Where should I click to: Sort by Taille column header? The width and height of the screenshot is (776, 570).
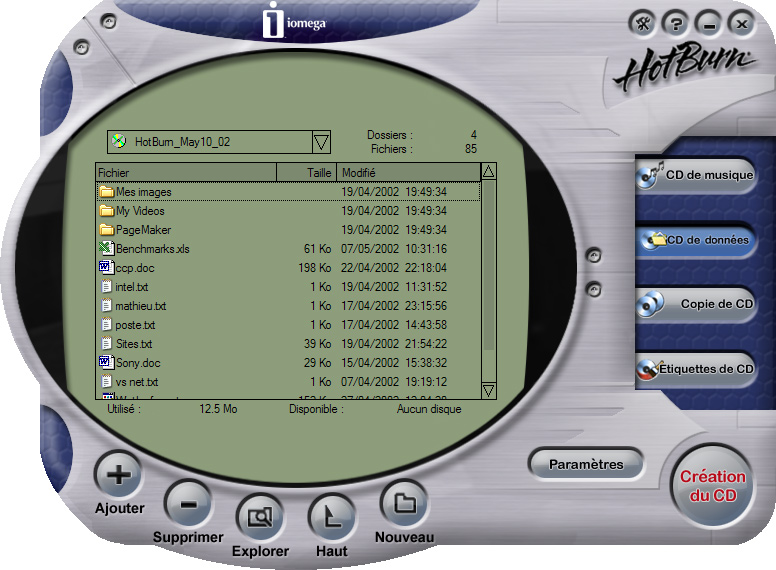306,173
